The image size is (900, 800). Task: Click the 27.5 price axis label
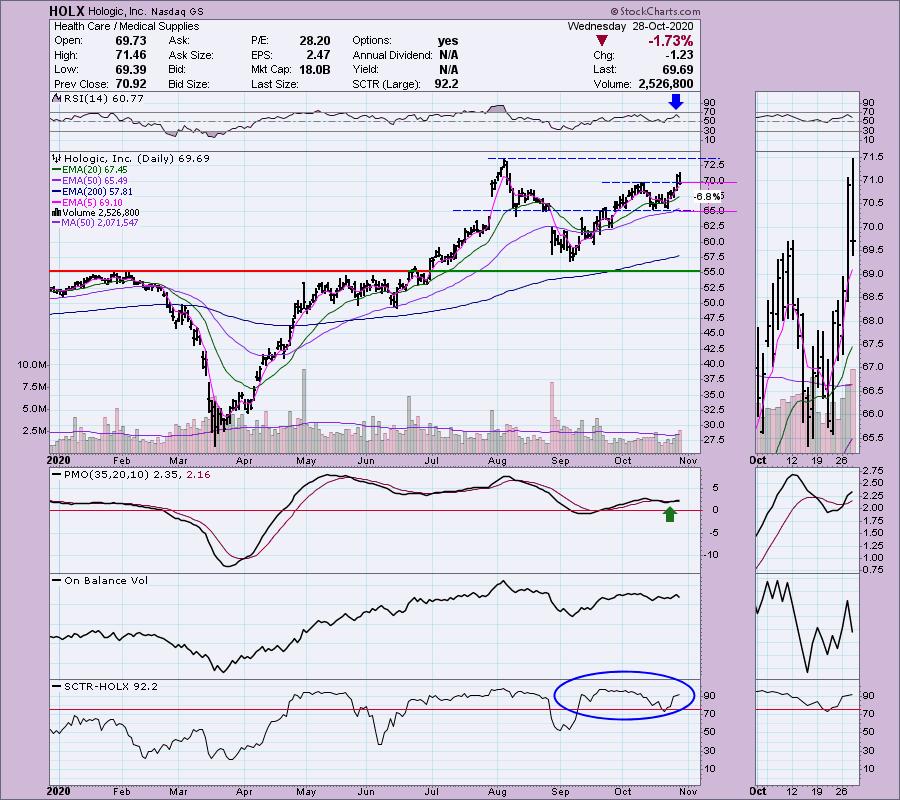click(713, 440)
